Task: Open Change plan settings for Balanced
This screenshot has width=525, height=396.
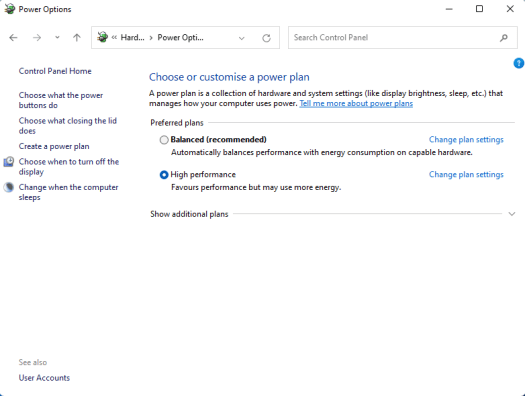Action: (x=466, y=140)
